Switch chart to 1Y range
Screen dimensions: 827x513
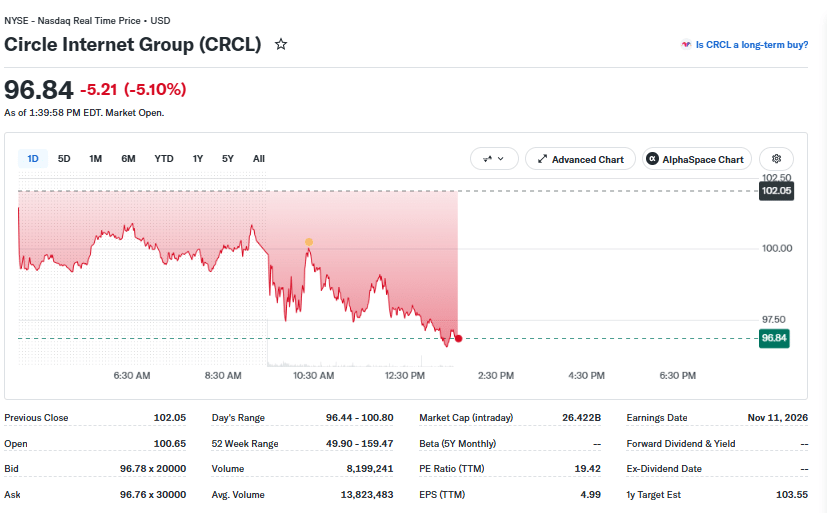click(198, 159)
